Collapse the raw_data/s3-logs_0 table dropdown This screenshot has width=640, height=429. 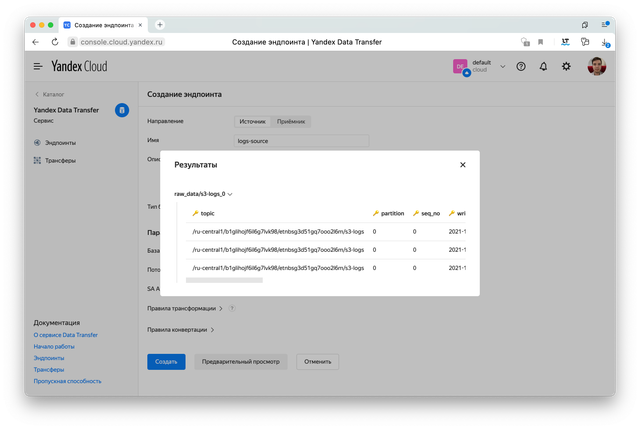click(230, 194)
